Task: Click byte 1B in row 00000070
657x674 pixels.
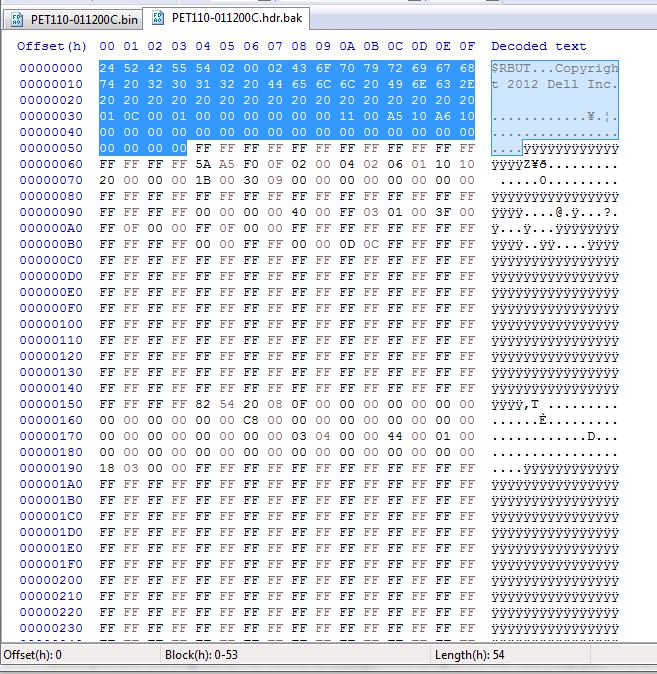Action: pos(203,180)
